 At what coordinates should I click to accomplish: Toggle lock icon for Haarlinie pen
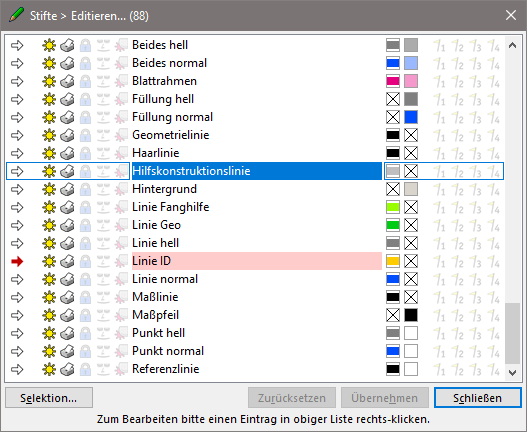point(85,153)
